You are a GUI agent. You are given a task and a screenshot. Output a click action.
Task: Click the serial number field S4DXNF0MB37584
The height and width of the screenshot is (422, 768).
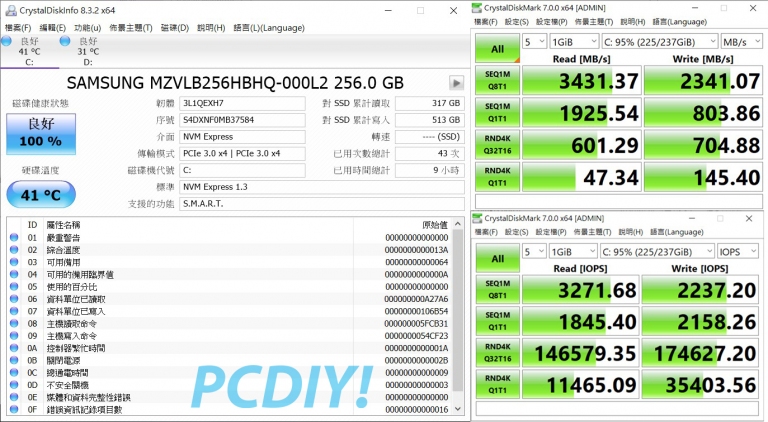point(242,120)
